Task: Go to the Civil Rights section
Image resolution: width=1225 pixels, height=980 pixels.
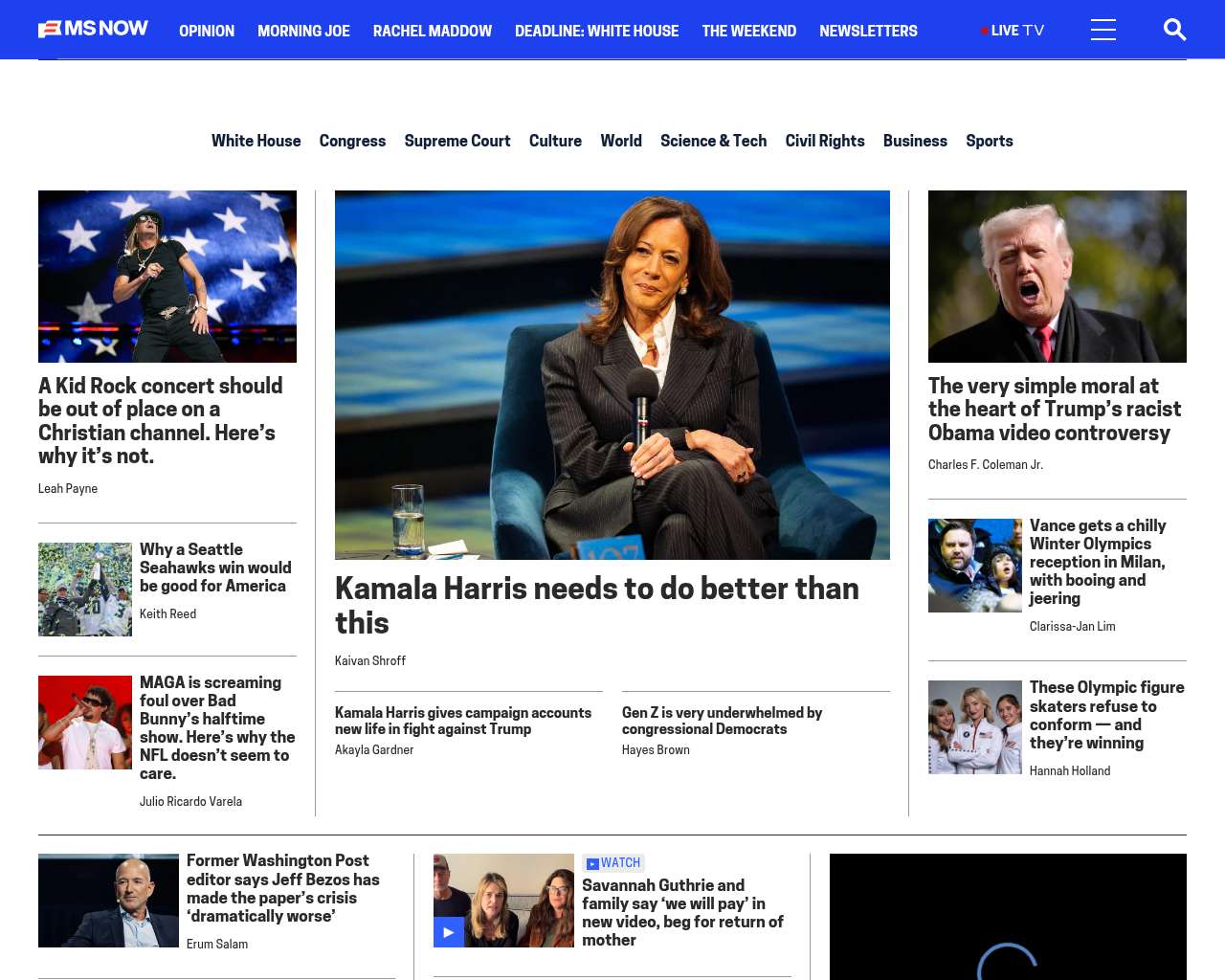Action: [x=825, y=141]
